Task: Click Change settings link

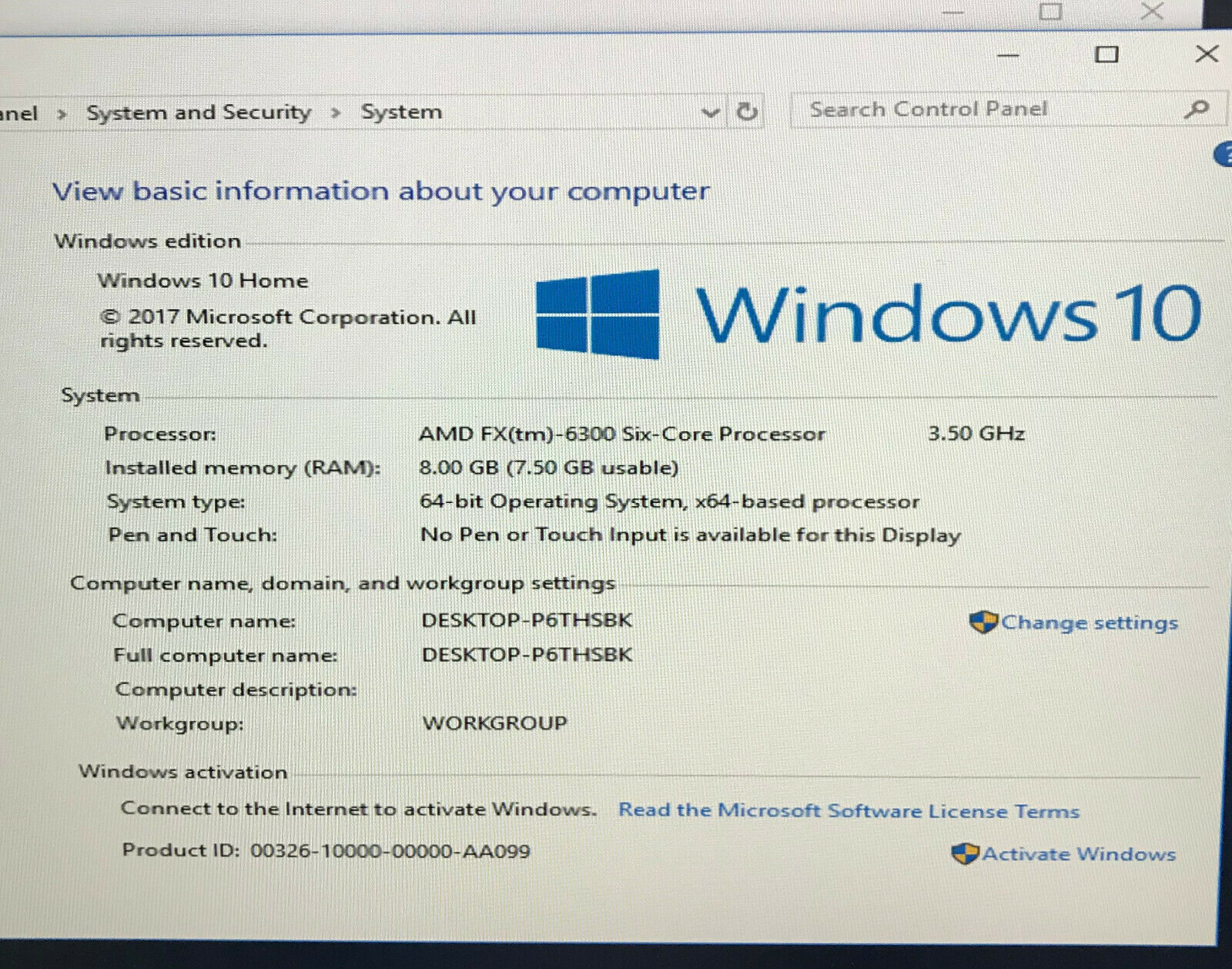Action: click(x=1089, y=622)
